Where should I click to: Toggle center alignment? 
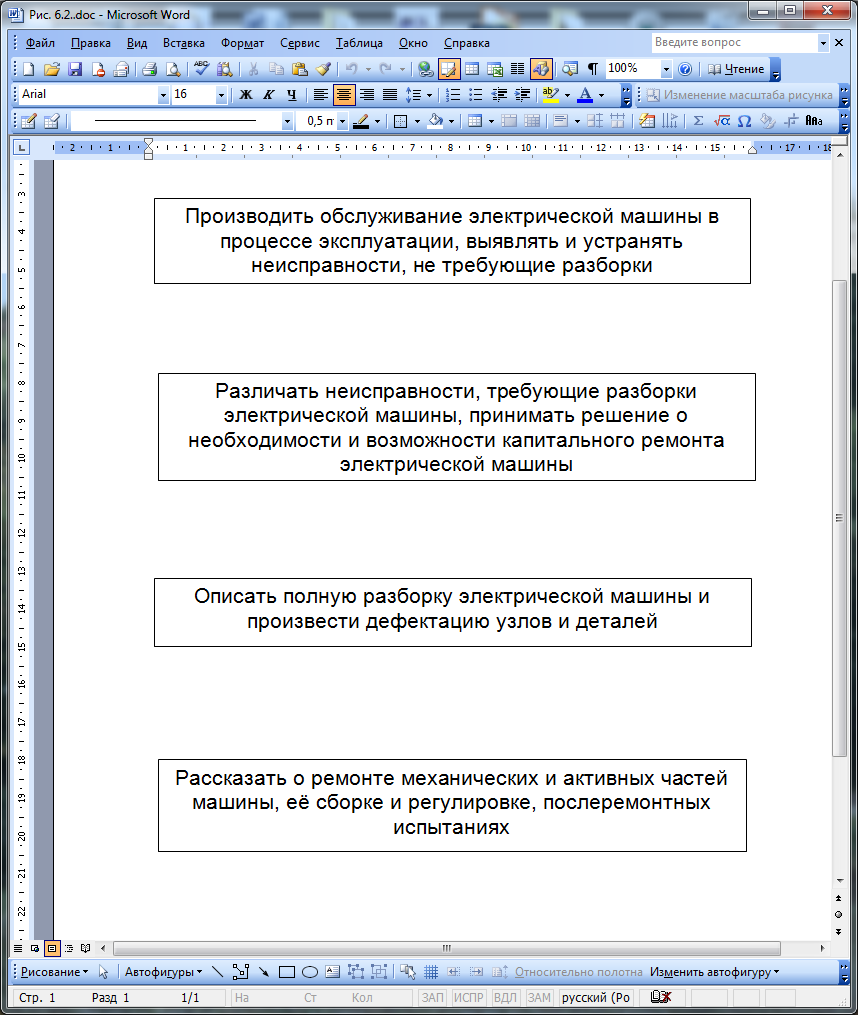click(x=344, y=95)
